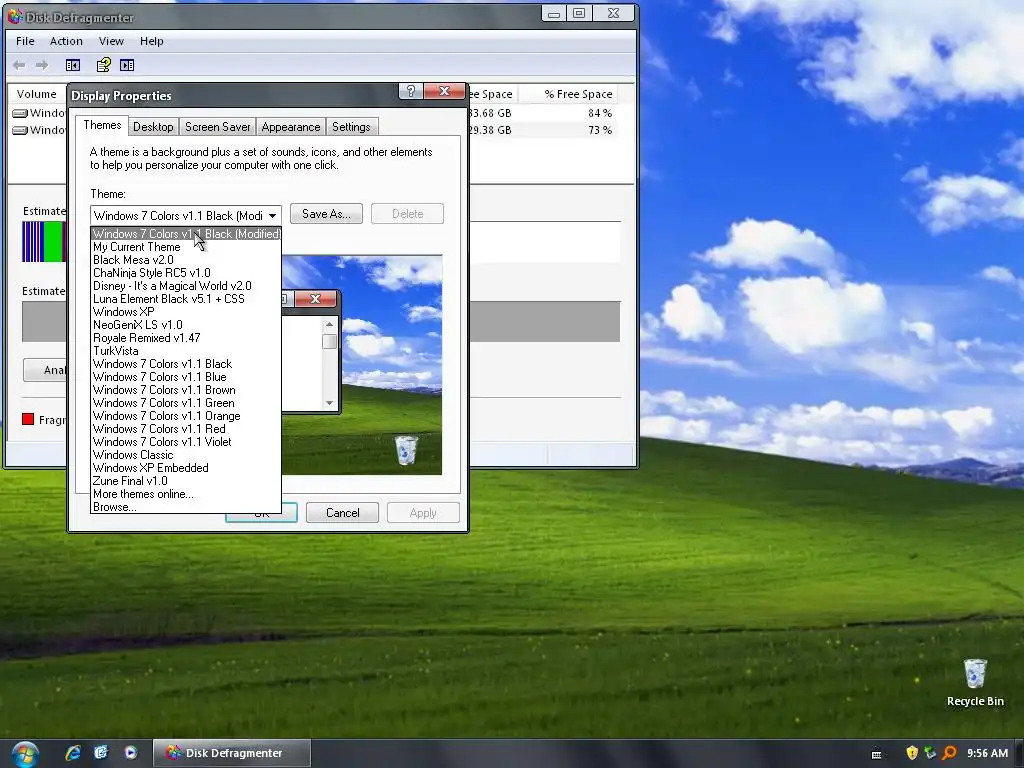
Task: Collapse the Theme dropdown arrow
Action: click(x=272, y=216)
